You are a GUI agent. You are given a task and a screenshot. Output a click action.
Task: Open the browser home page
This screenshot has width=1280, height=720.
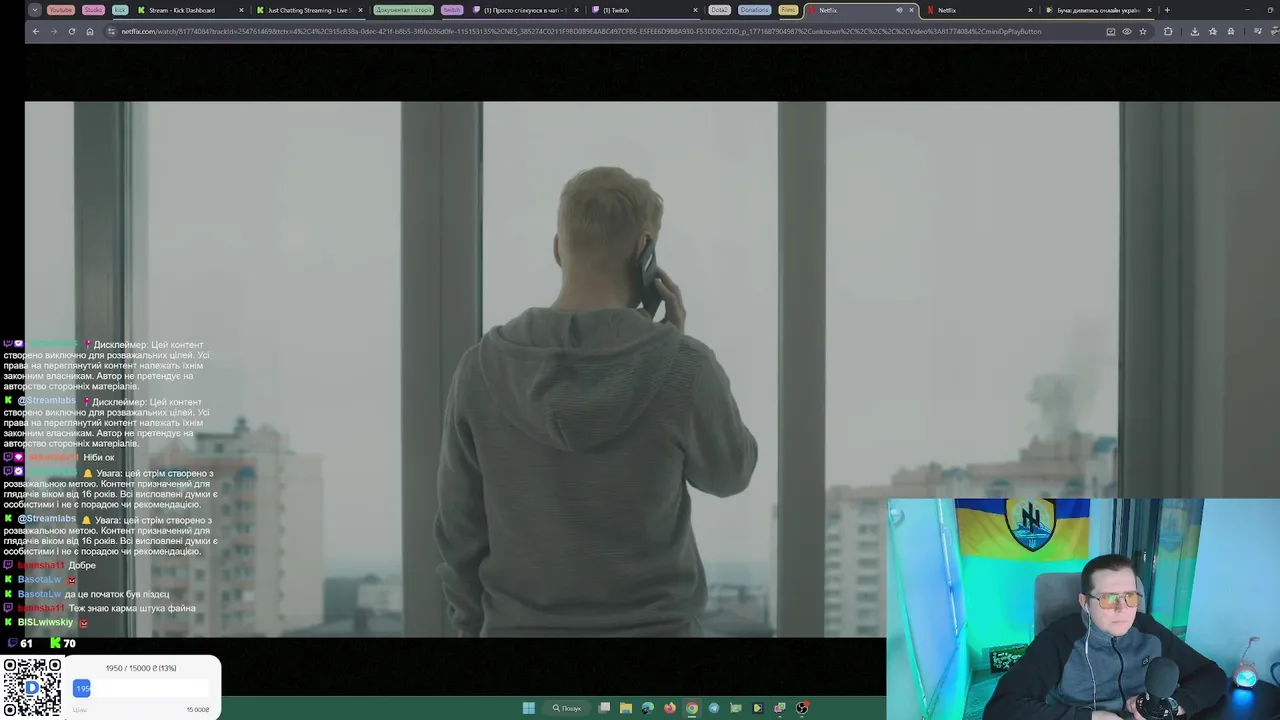point(89,31)
